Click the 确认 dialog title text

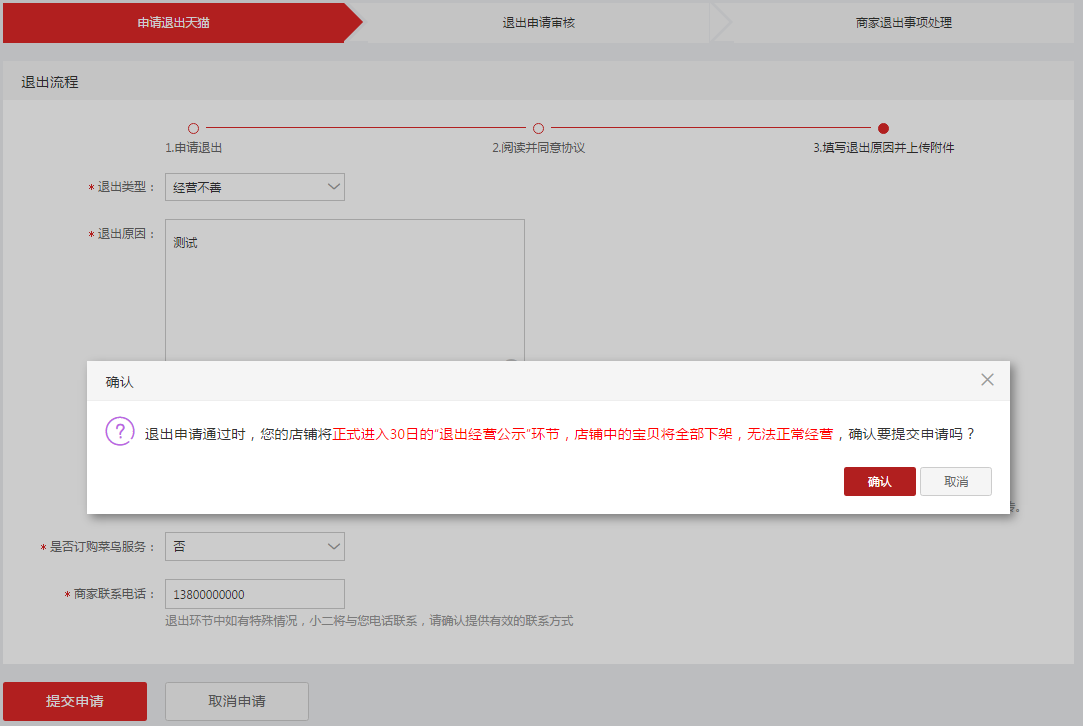coord(119,382)
